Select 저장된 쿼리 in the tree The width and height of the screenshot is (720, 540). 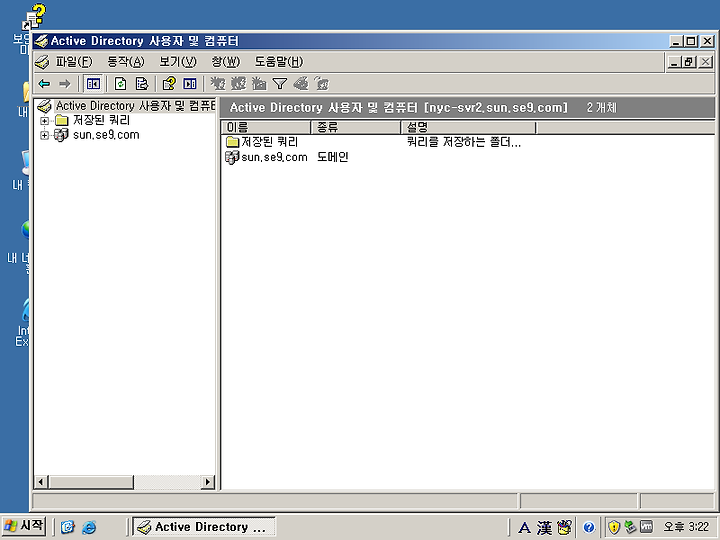tap(101, 120)
